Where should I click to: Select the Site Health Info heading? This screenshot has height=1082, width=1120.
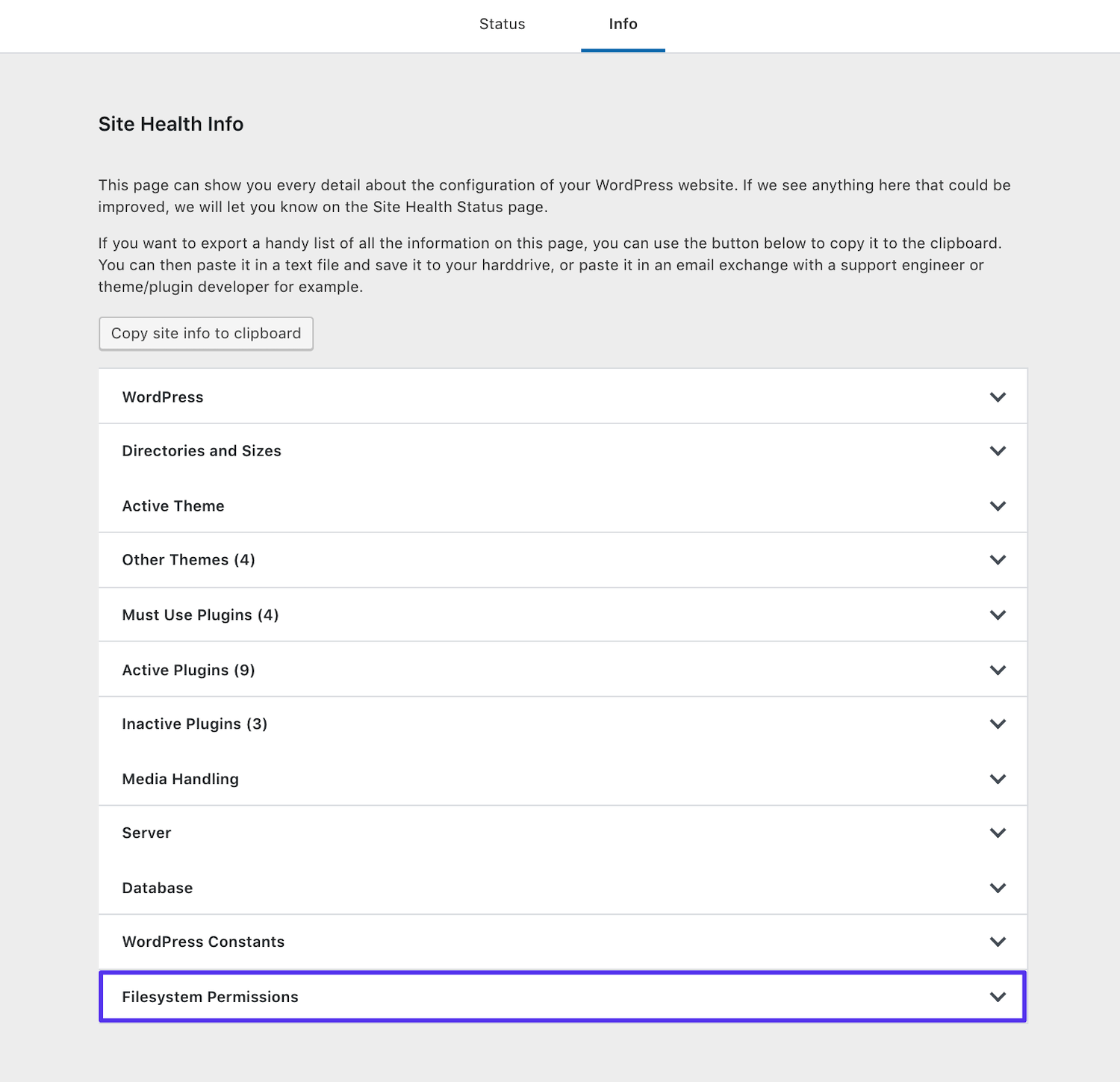point(170,123)
